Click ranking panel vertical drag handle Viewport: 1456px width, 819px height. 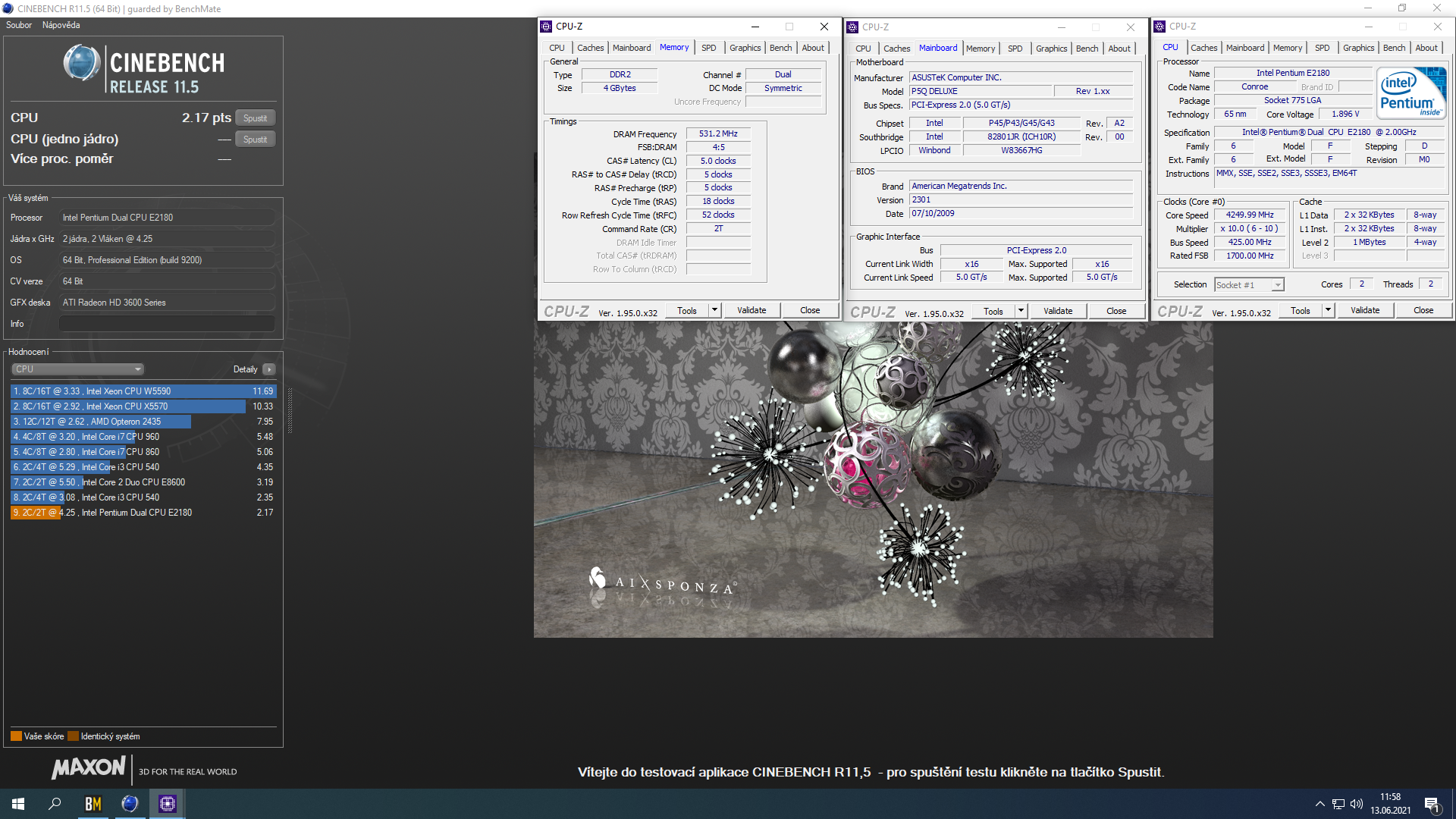pos(290,410)
